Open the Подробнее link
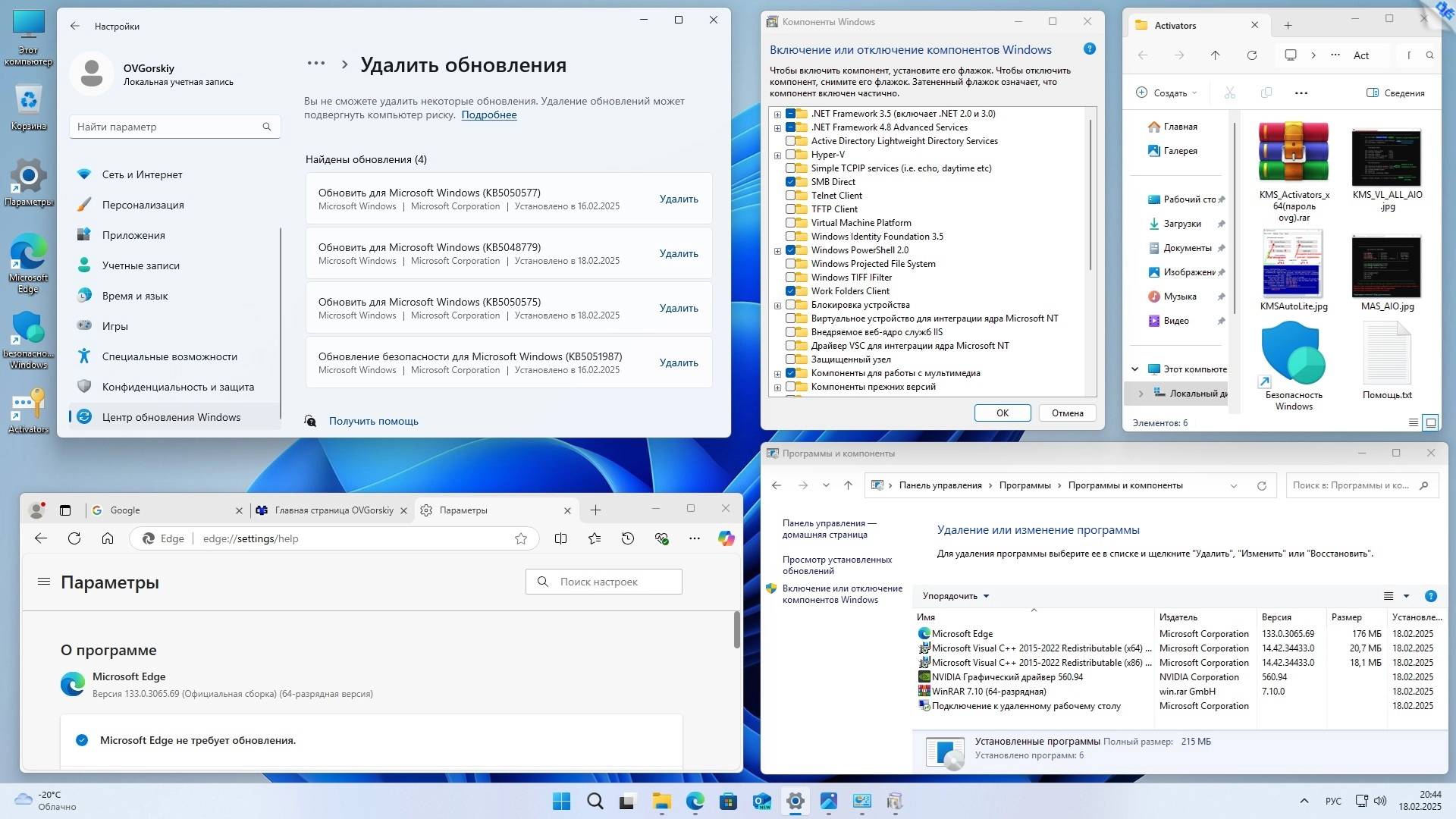The width and height of the screenshot is (1456, 819). (489, 115)
